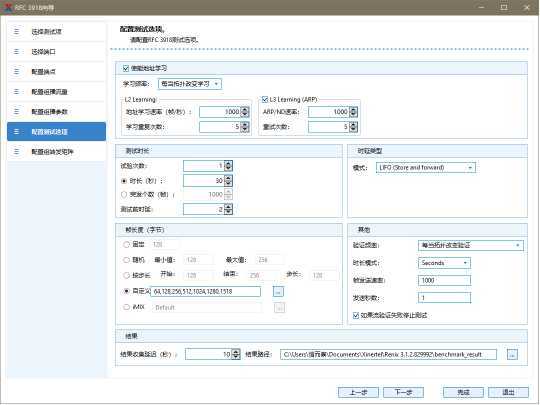Click the 下一步 (Next) button
This screenshot has height=405, width=540.
coord(403,392)
